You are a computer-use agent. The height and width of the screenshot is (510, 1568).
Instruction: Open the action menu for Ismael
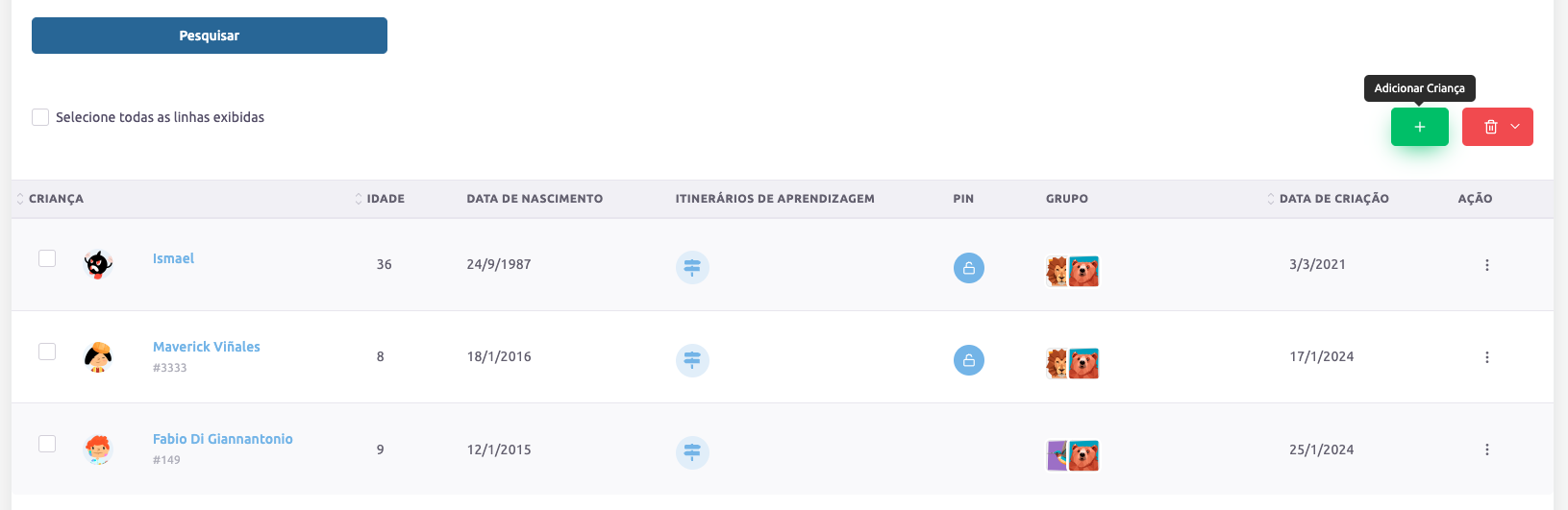[x=1486, y=265]
